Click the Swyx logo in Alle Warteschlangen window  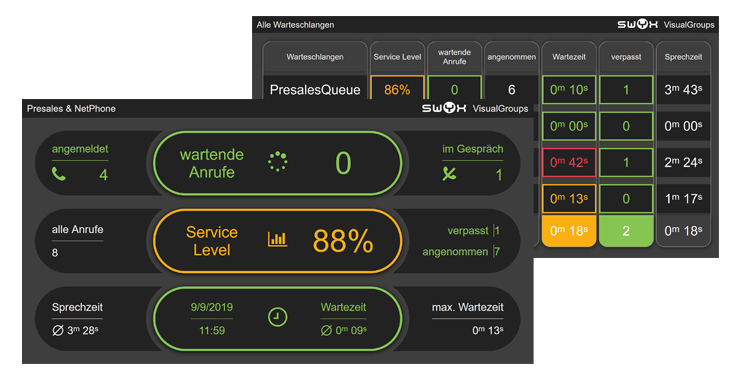tap(637, 24)
